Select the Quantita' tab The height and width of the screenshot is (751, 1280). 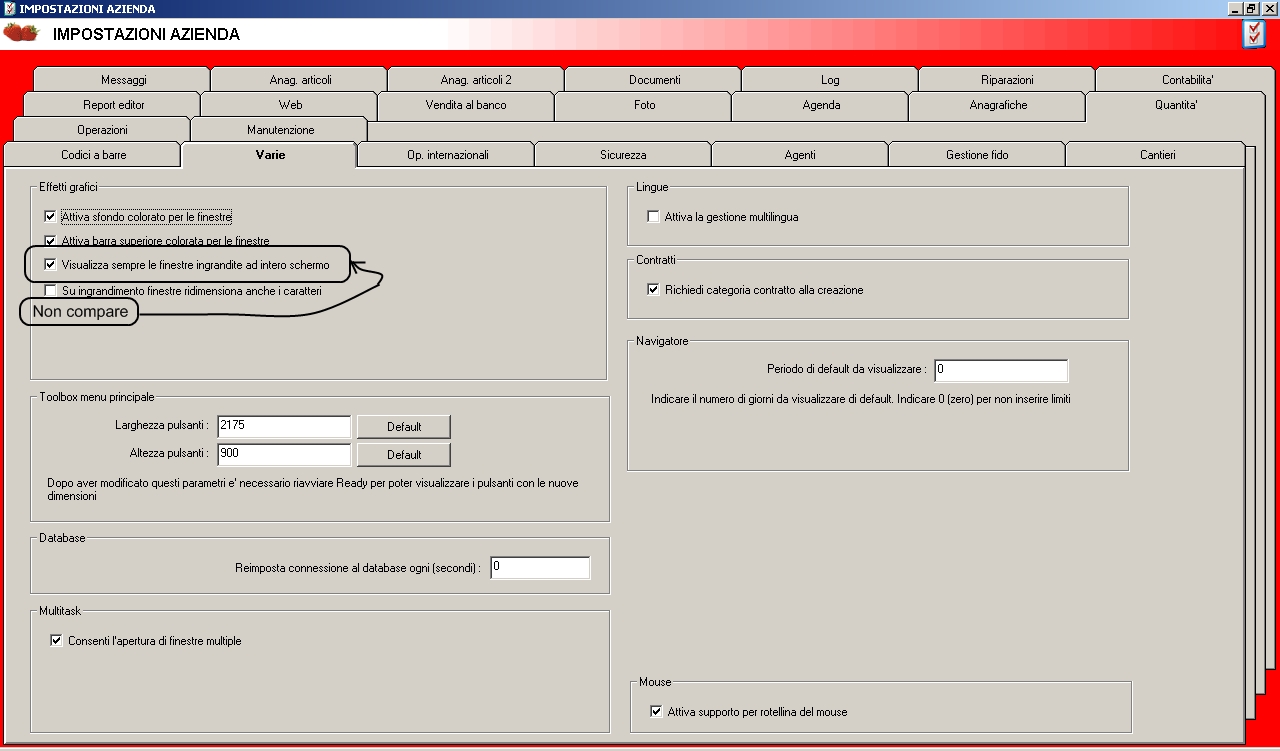(x=1176, y=105)
